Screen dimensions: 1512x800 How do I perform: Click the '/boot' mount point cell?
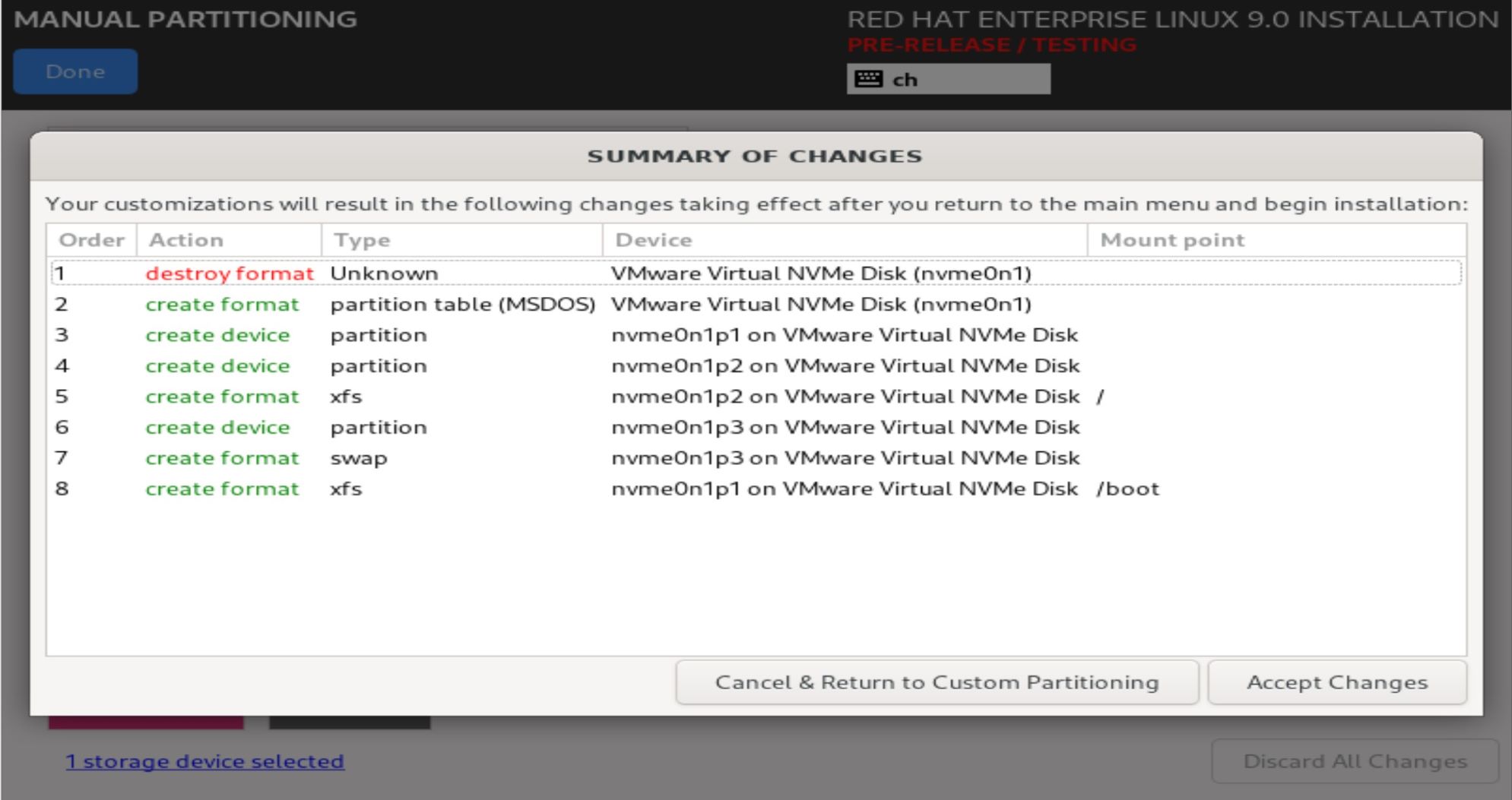pyautogui.click(x=1127, y=489)
